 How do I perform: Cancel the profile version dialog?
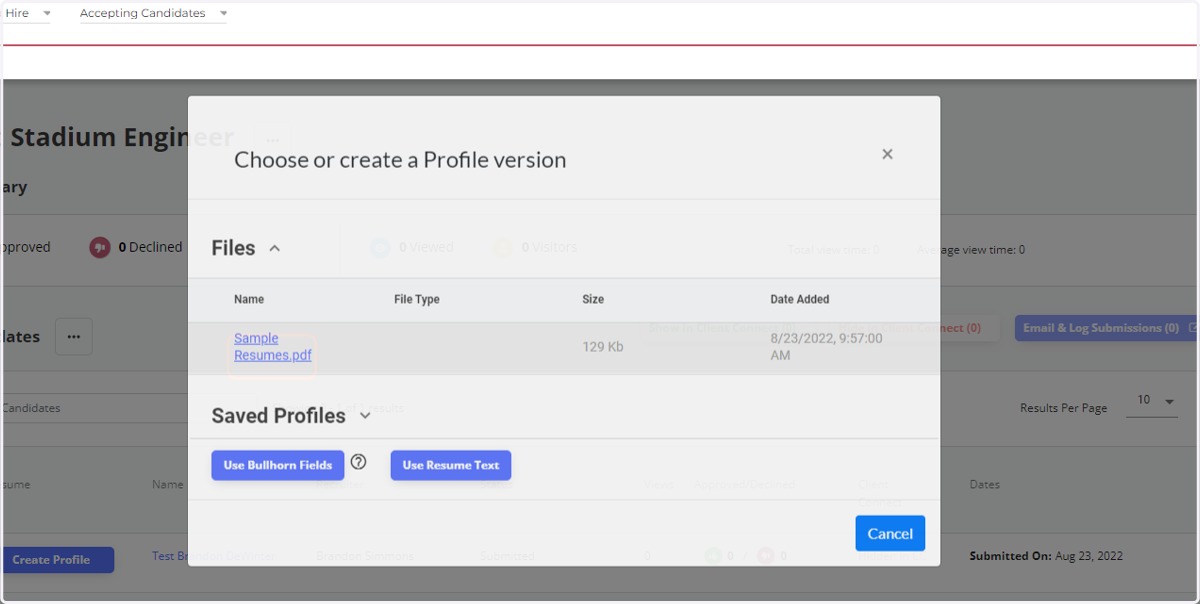point(890,533)
